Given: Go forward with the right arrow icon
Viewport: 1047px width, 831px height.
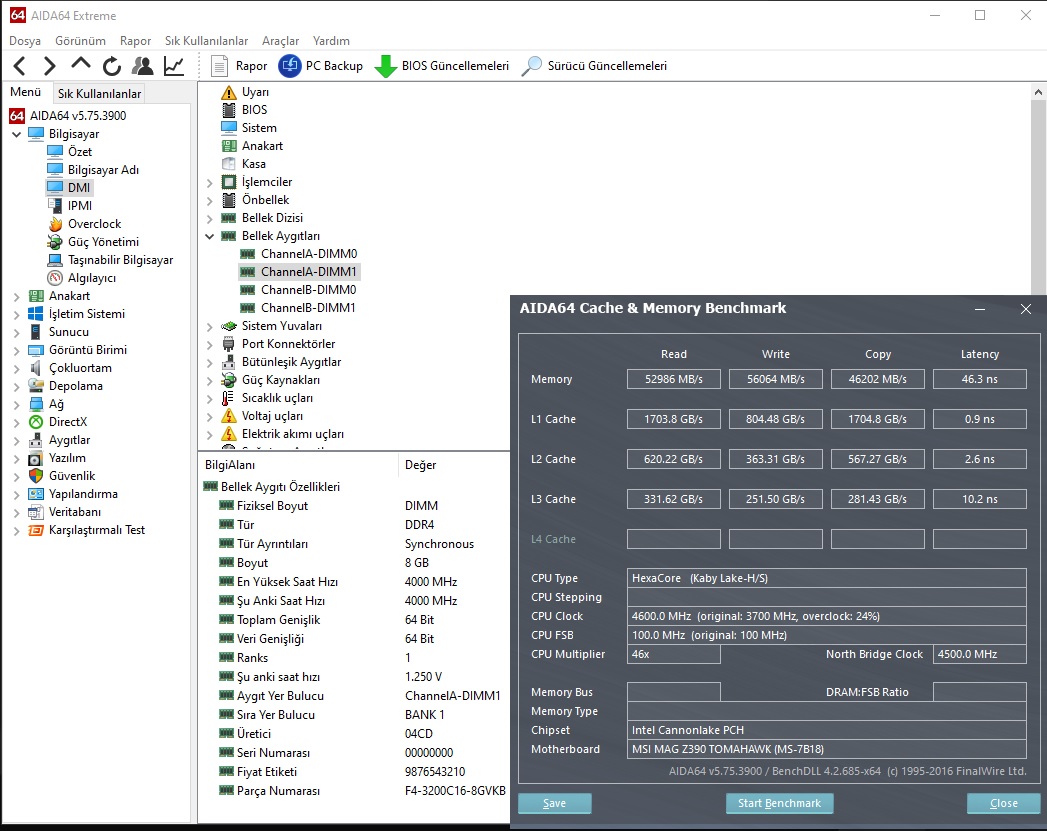Looking at the screenshot, I should click(x=49, y=66).
